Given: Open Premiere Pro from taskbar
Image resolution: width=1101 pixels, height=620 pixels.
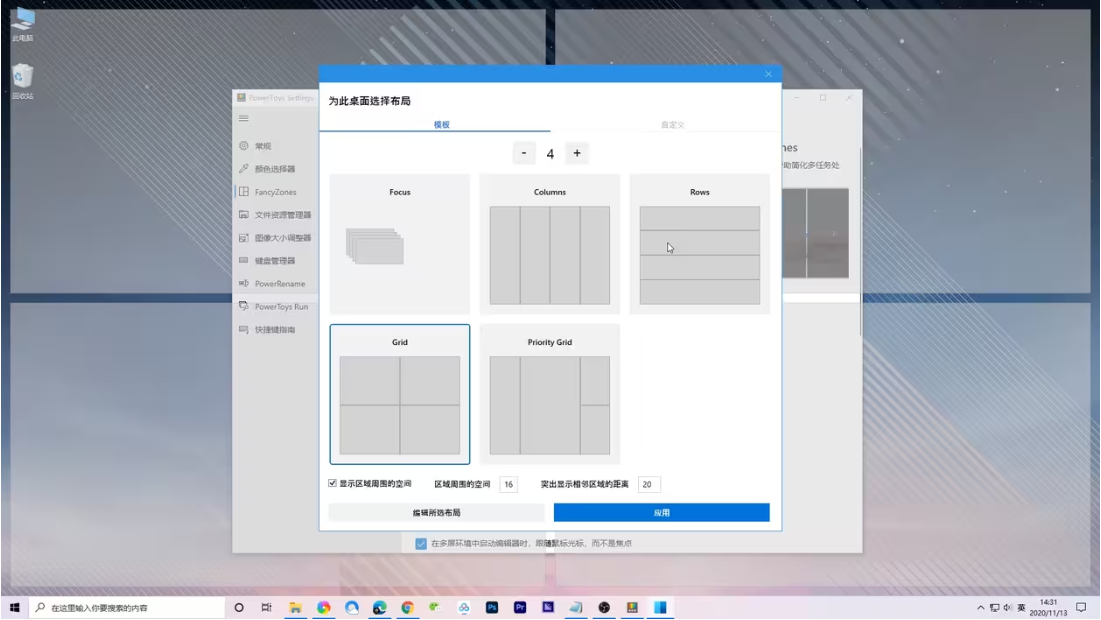Looking at the screenshot, I should 520,607.
